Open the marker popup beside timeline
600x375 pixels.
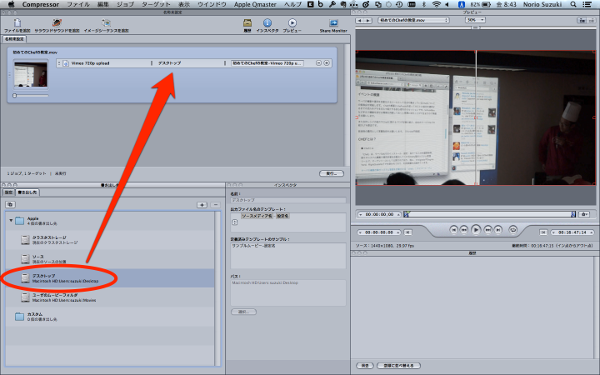click(584, 214)
